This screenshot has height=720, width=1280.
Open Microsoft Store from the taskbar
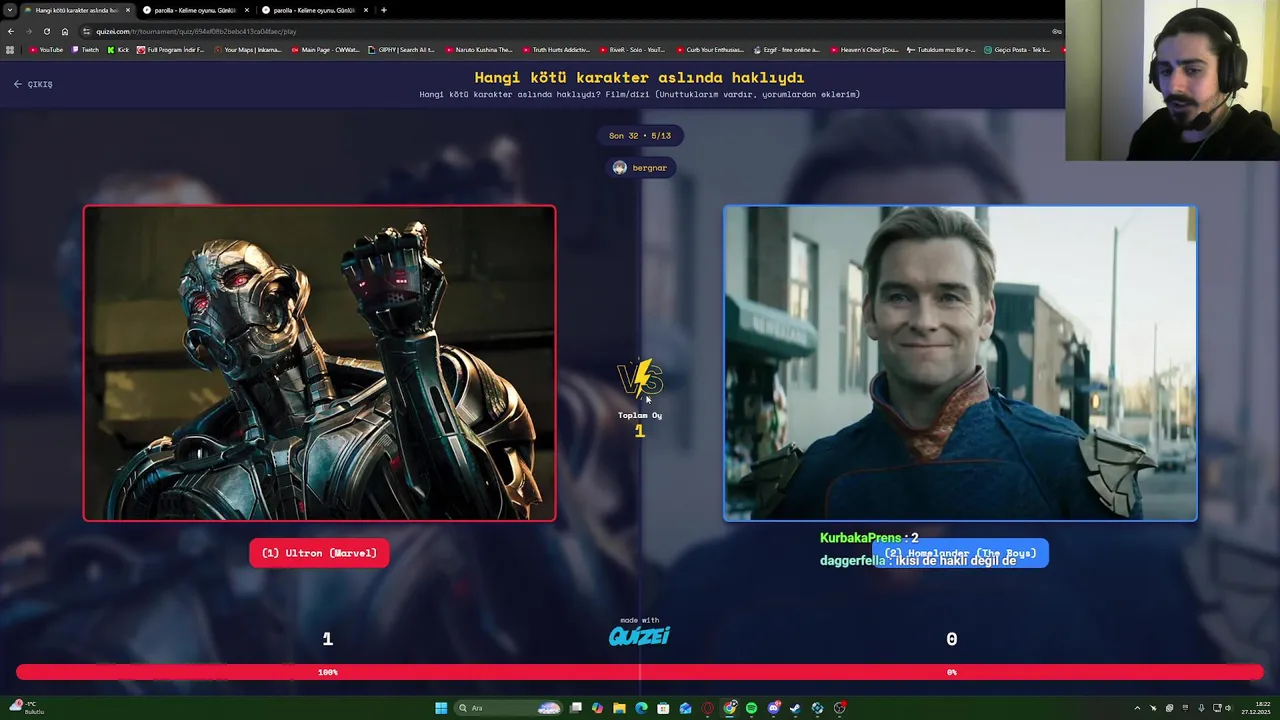click(663, 708)
